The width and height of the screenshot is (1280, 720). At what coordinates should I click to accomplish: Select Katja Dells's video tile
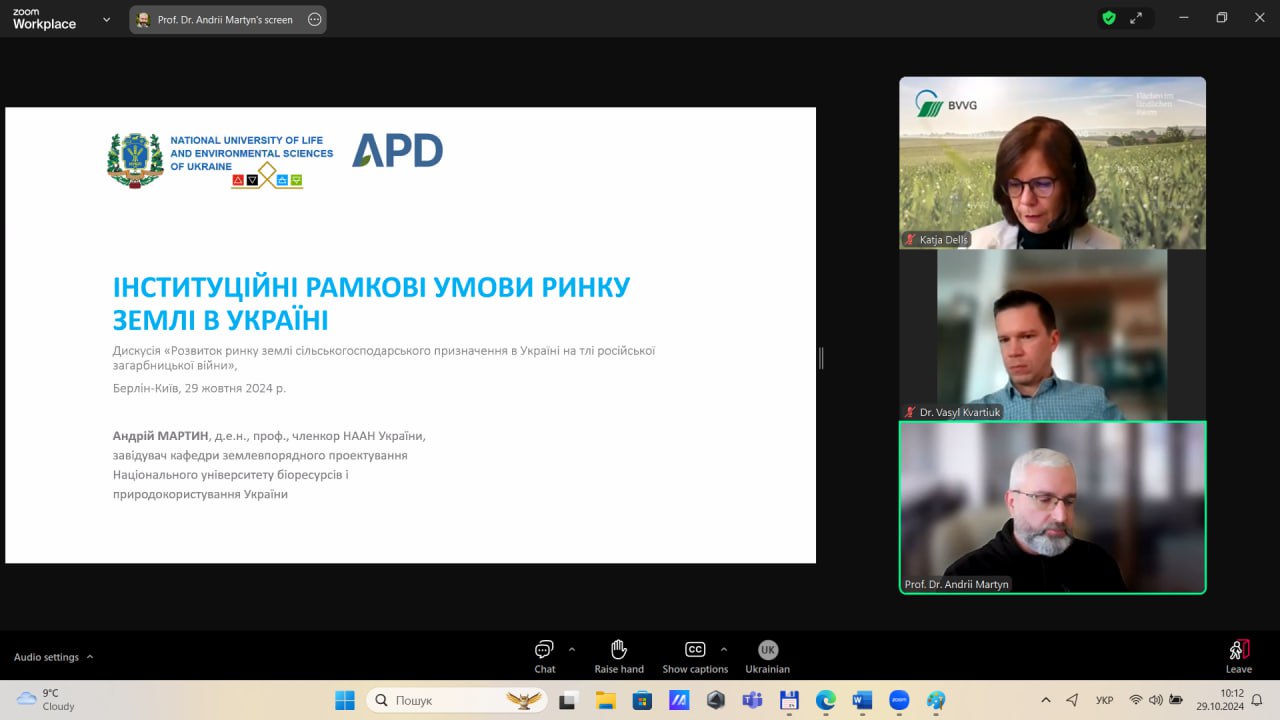coord(1052,162)
